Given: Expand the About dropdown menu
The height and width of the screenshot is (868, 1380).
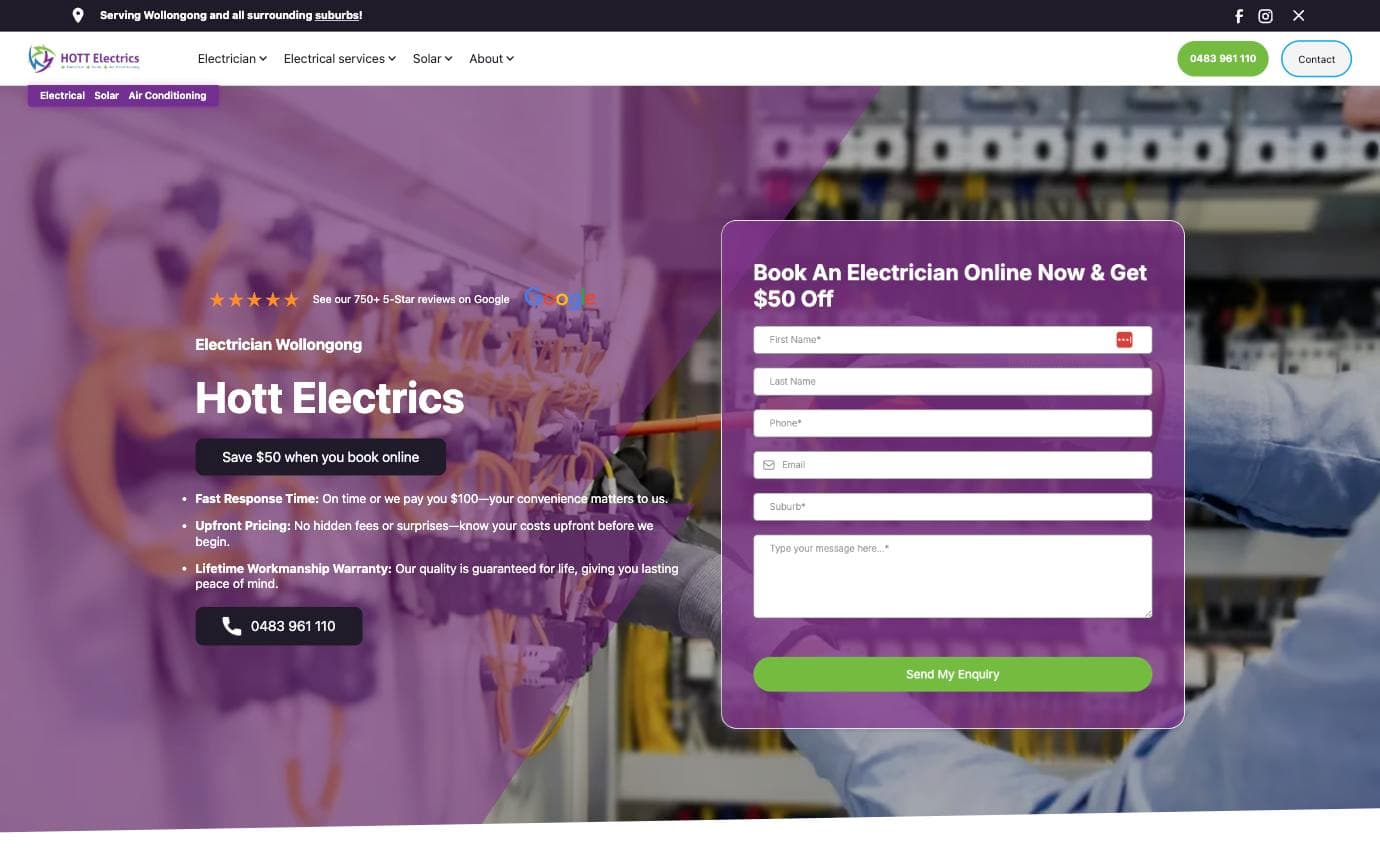Looking at the screenshot, I should (492, 59).
